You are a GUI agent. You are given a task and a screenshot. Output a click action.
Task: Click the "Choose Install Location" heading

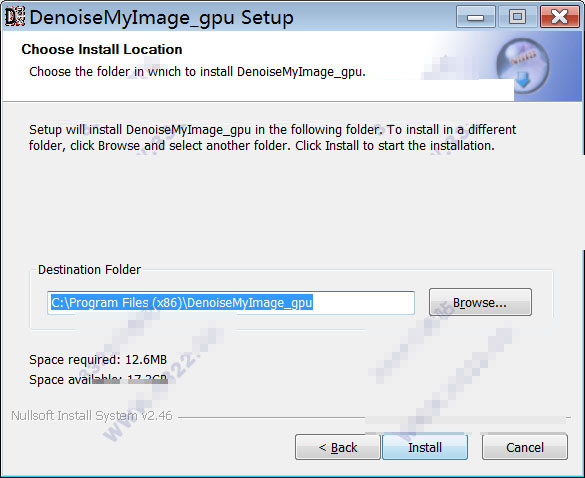tap(102, 49)
